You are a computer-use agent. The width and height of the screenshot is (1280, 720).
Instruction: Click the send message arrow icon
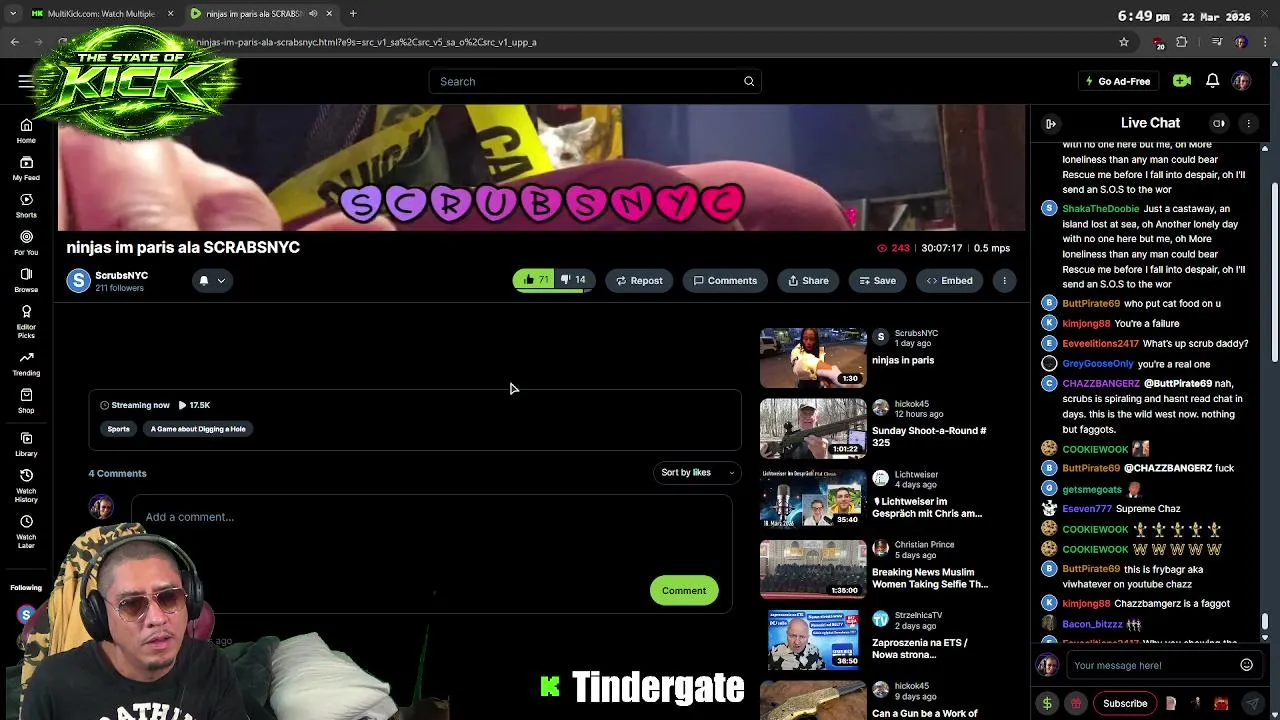(1252, 703)
